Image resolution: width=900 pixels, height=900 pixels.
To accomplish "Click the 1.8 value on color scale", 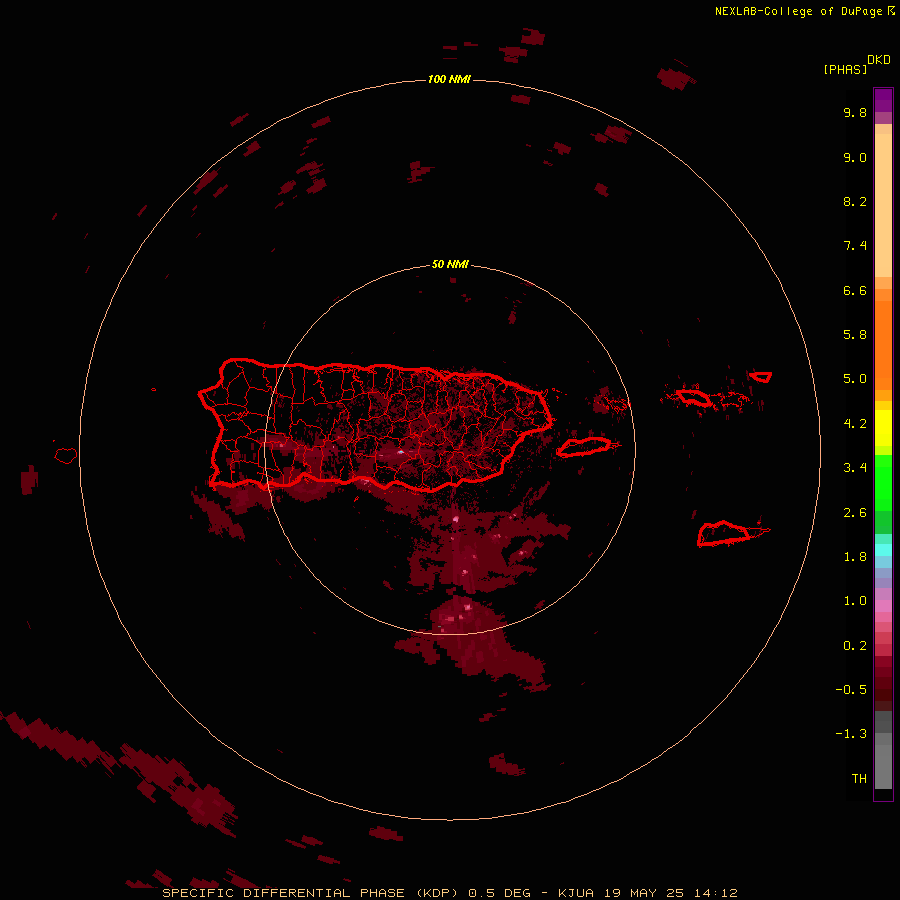I will (x=855, y=557).
